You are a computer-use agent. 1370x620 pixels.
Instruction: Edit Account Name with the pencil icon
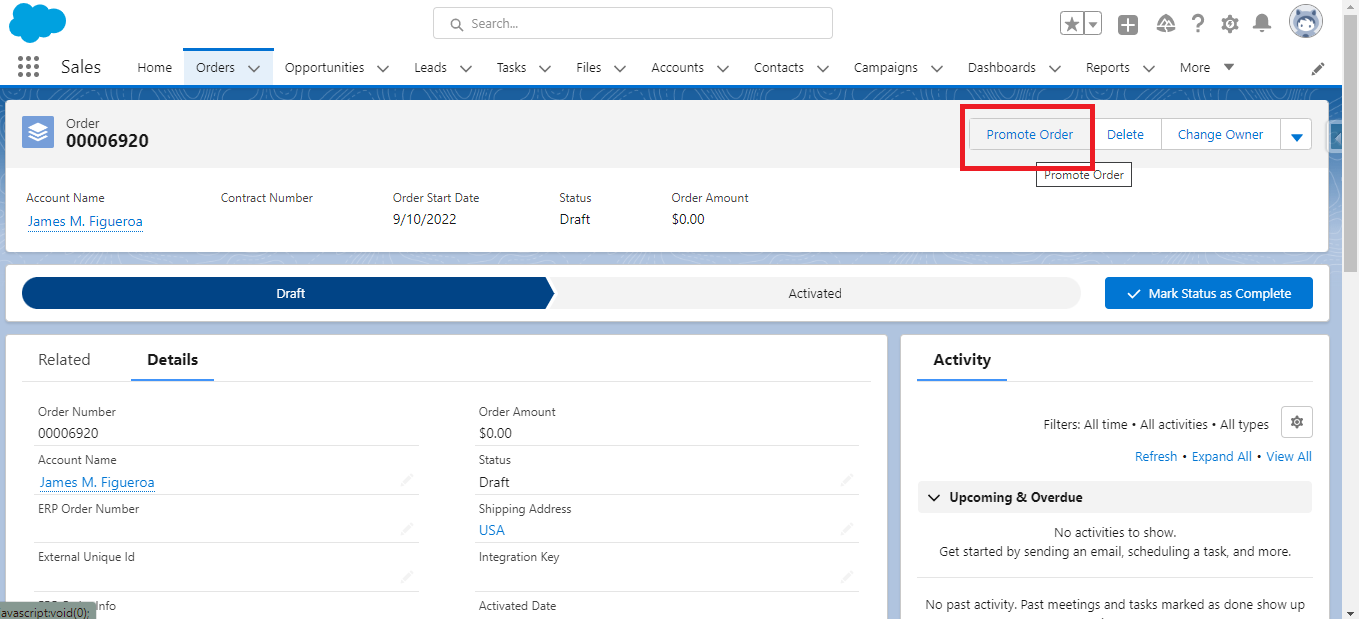pos(407,481)
